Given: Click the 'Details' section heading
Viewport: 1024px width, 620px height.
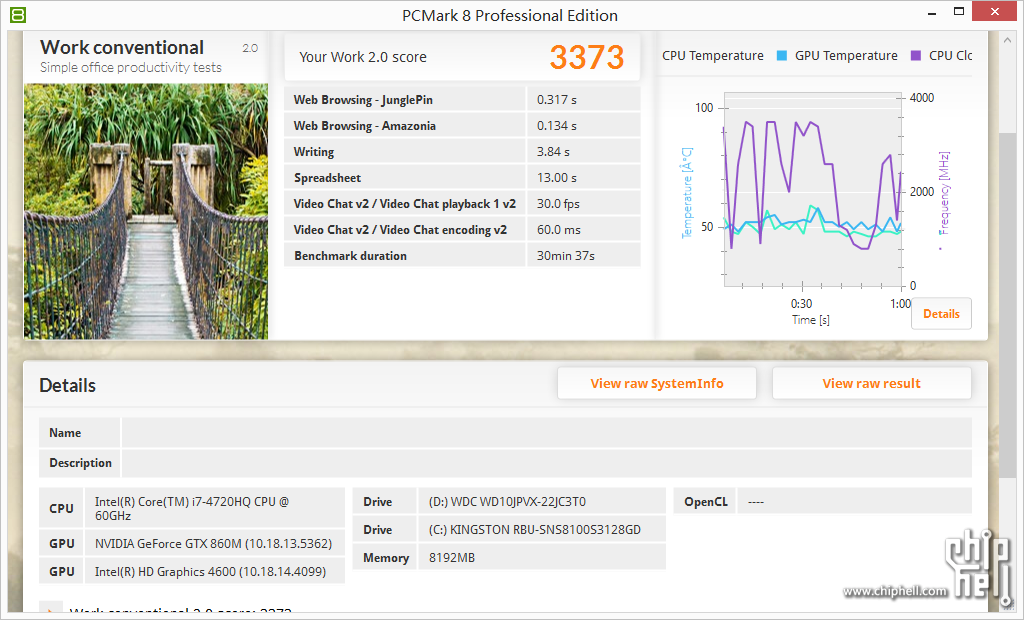Looking at the screenshot, I should coord(67,385).
